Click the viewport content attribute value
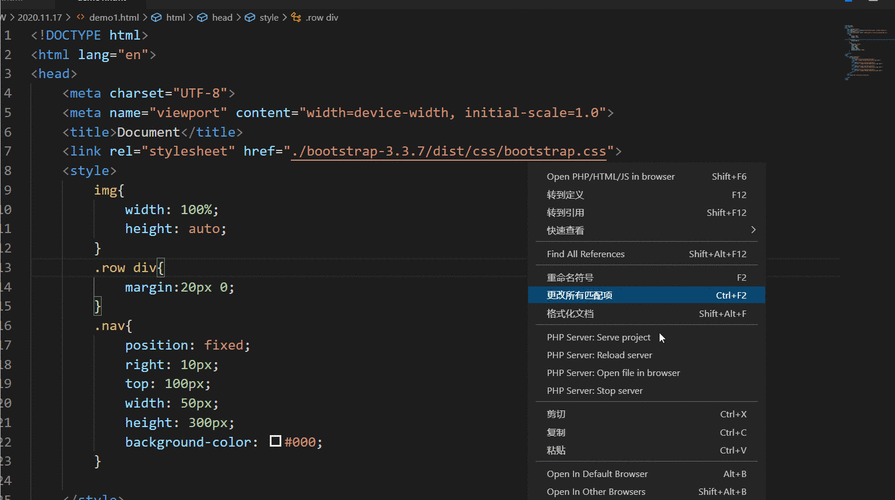 pos(453,113)
